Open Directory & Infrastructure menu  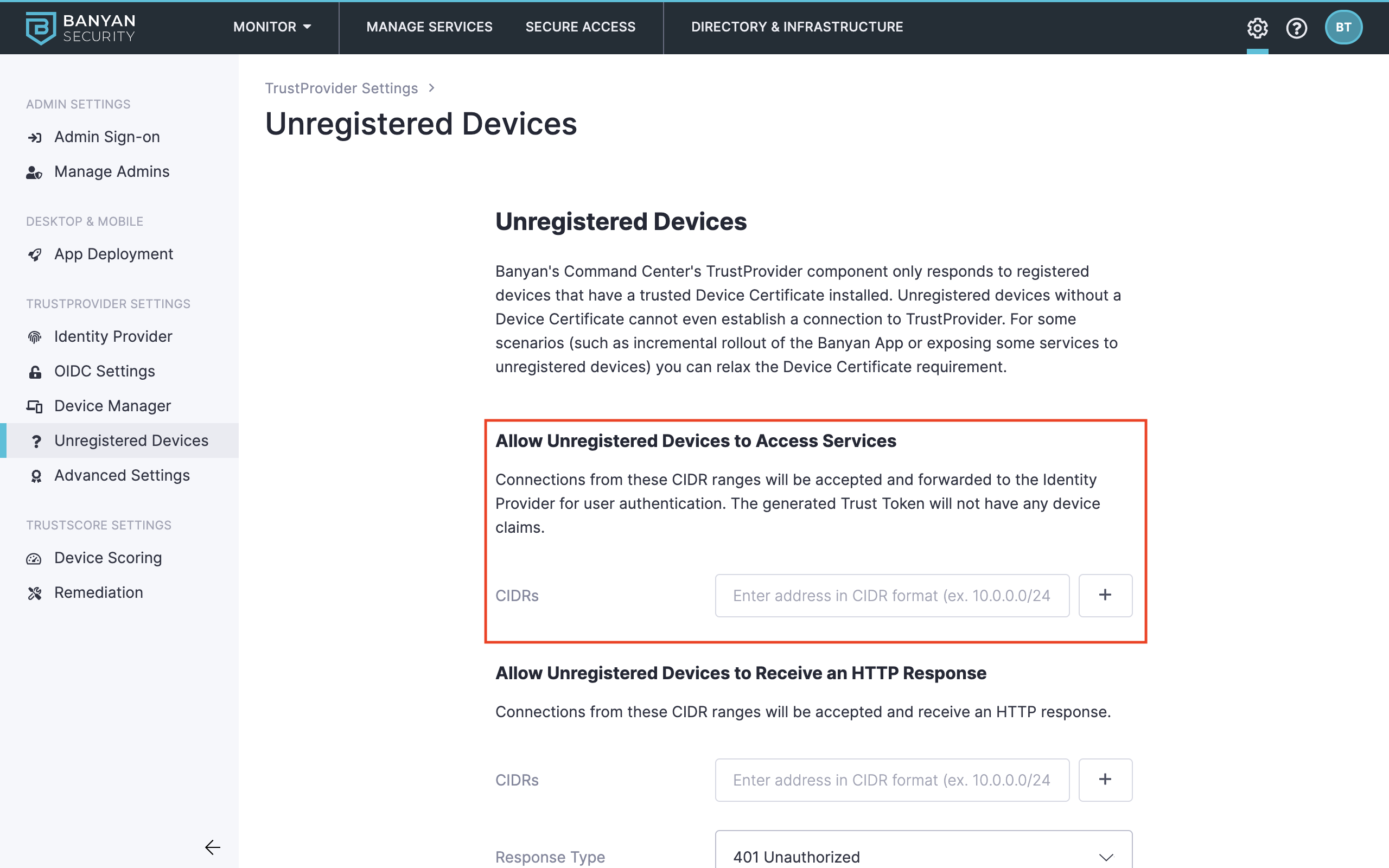tap(797, 27)
